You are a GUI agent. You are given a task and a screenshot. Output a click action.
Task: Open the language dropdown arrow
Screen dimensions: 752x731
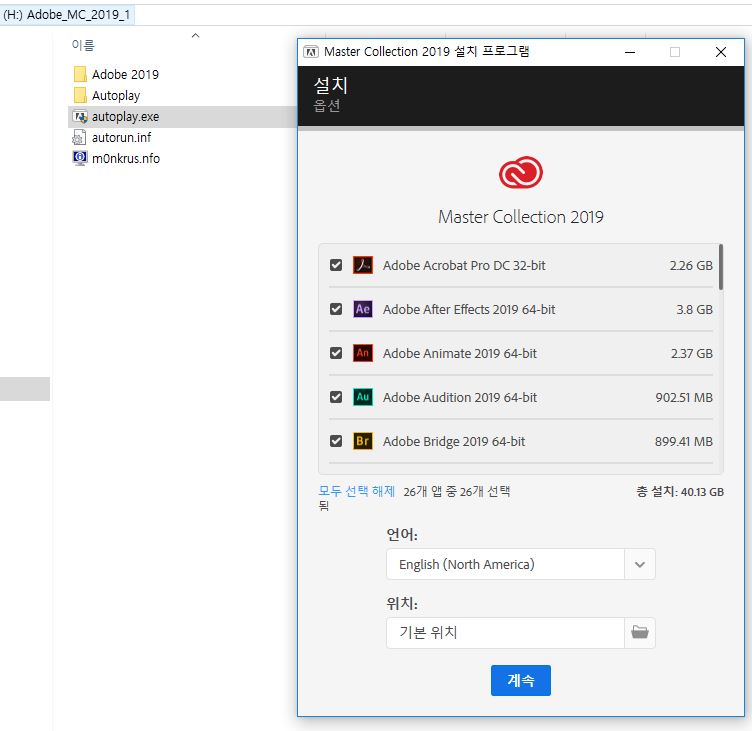tap(640, 564)
